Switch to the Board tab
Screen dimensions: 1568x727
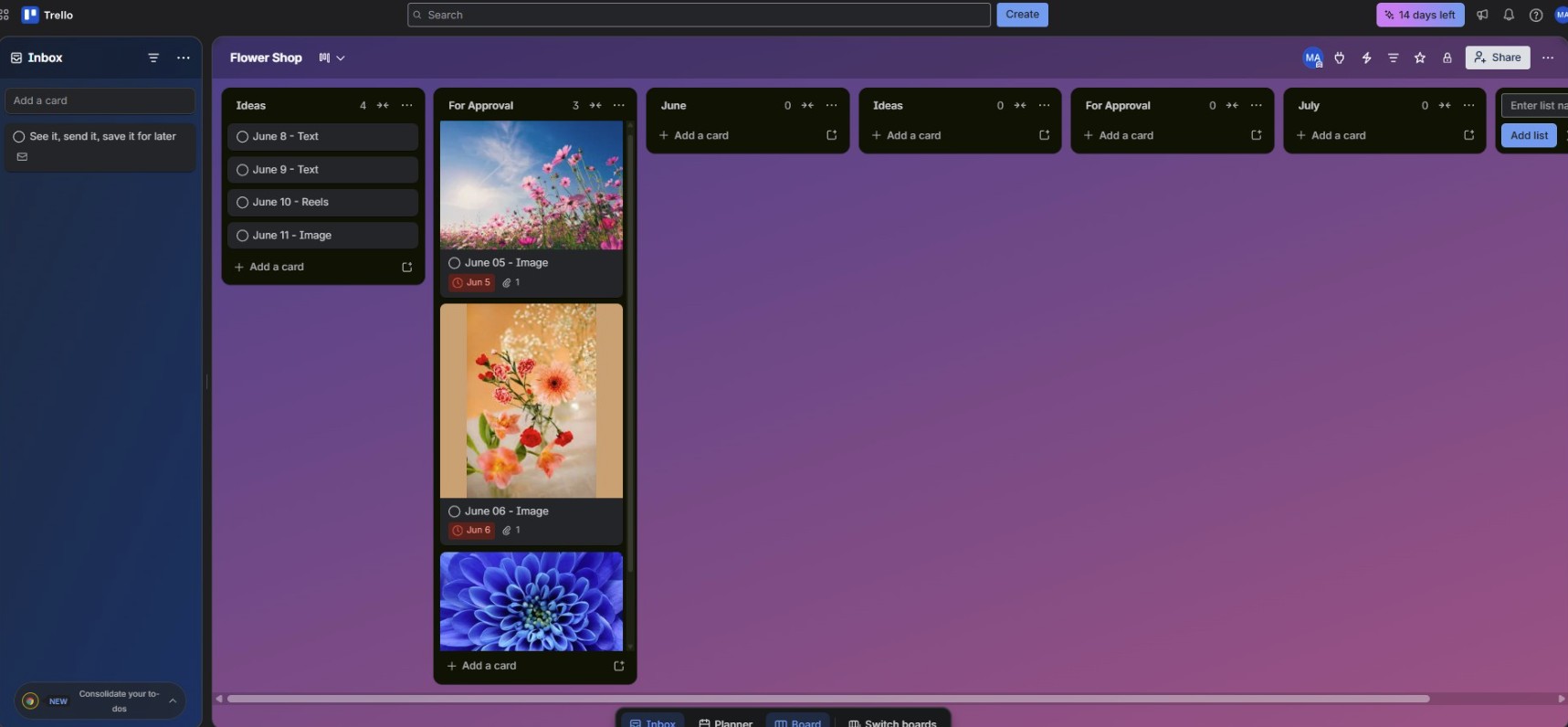[798, 723]
